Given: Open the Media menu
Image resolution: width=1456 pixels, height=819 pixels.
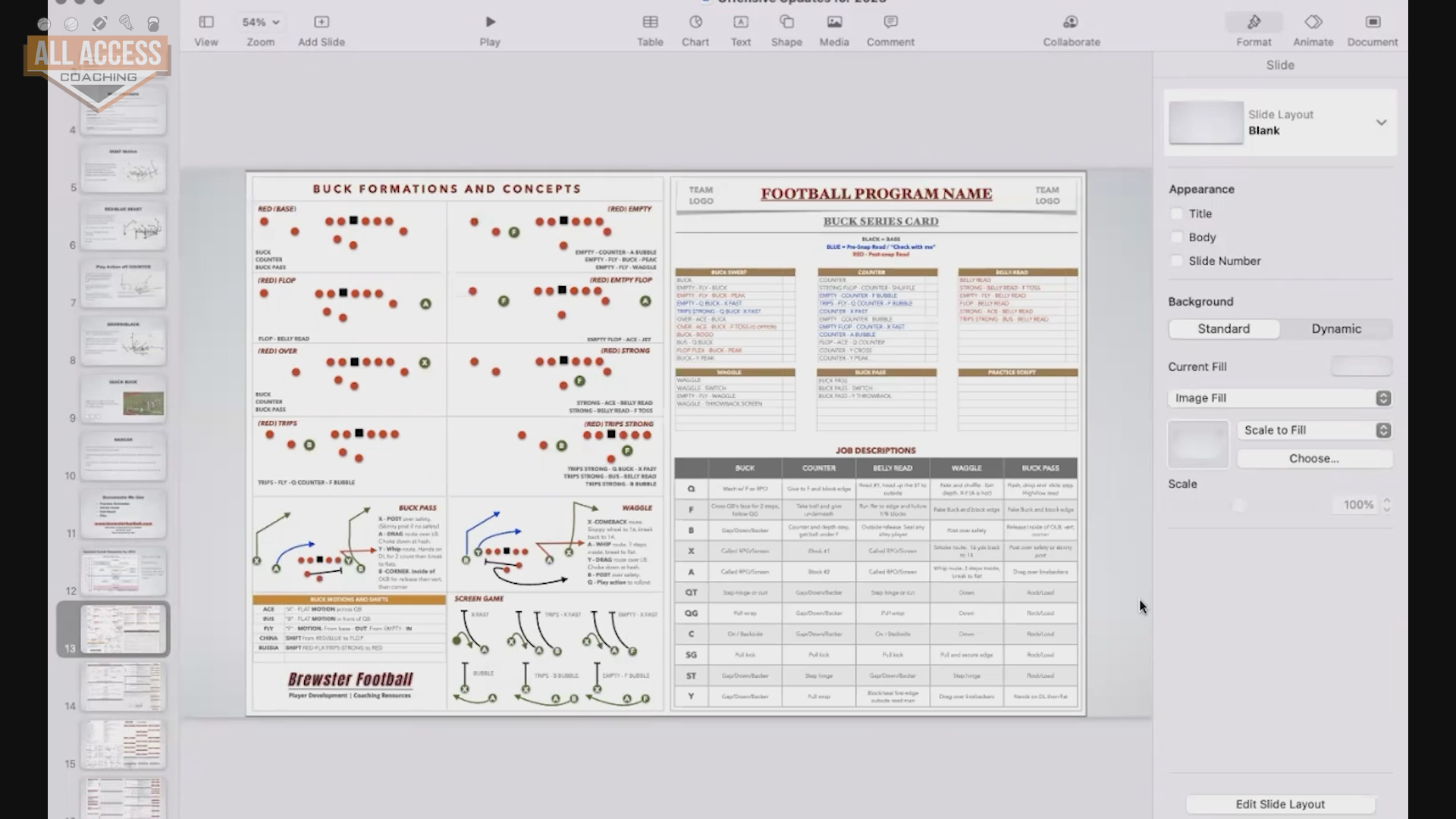Looking at the screenshot, I should [x=834, y=31].
